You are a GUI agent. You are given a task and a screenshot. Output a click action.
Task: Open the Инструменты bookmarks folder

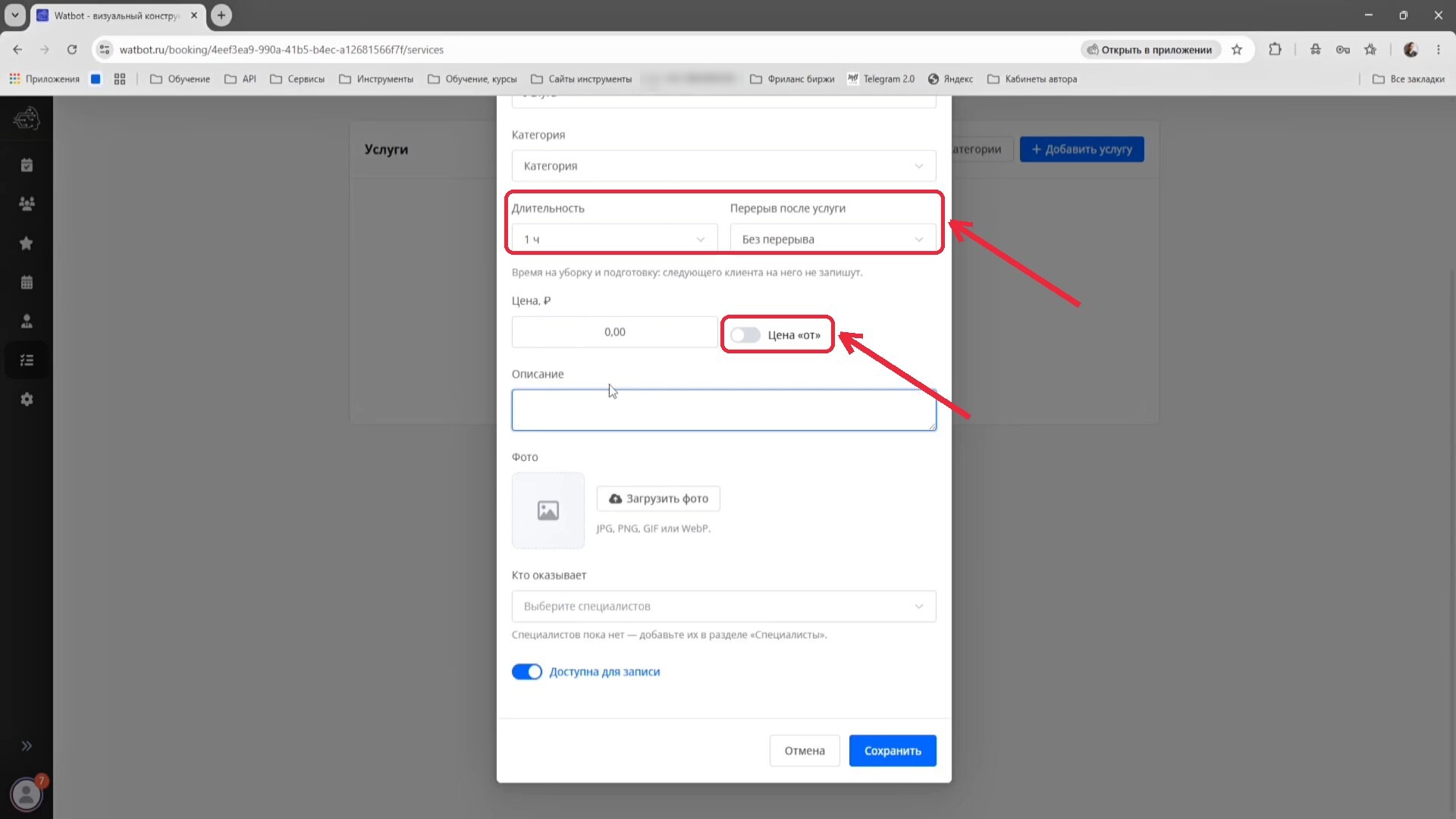coord(376,79)
